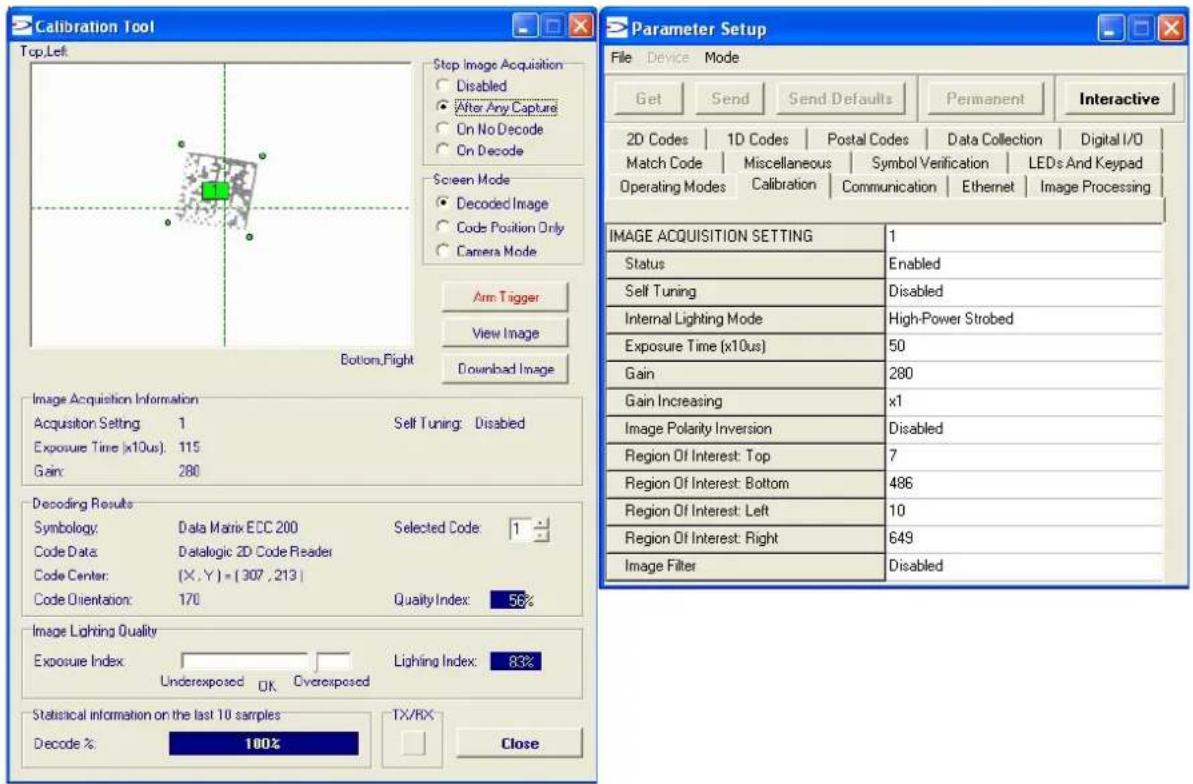Screen dimensions: 1193x784
Task: Click the Send Defaults button
Action: pos(840,99)
